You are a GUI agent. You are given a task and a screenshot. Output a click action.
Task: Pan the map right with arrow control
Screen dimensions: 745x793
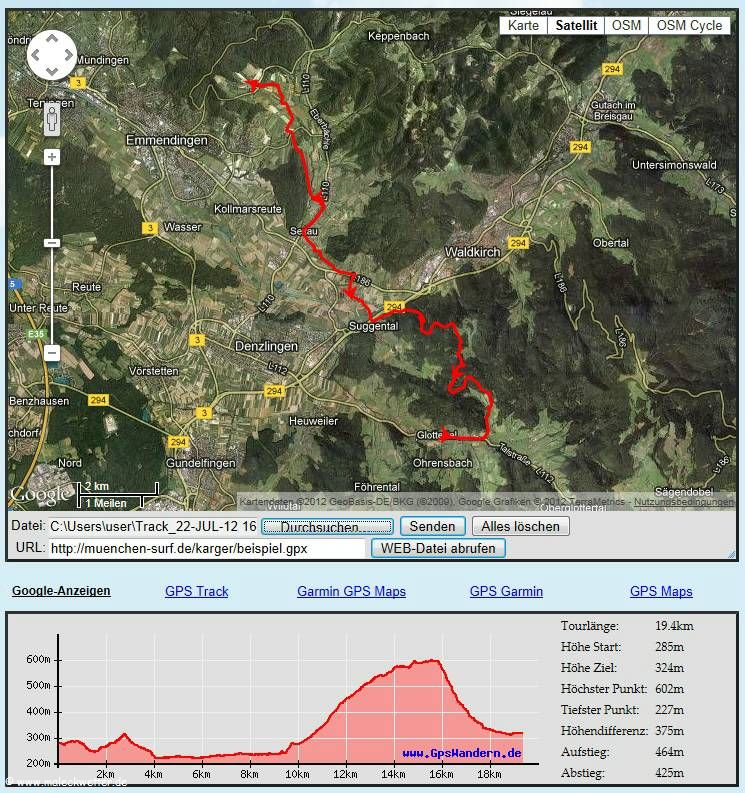[67, 56]
